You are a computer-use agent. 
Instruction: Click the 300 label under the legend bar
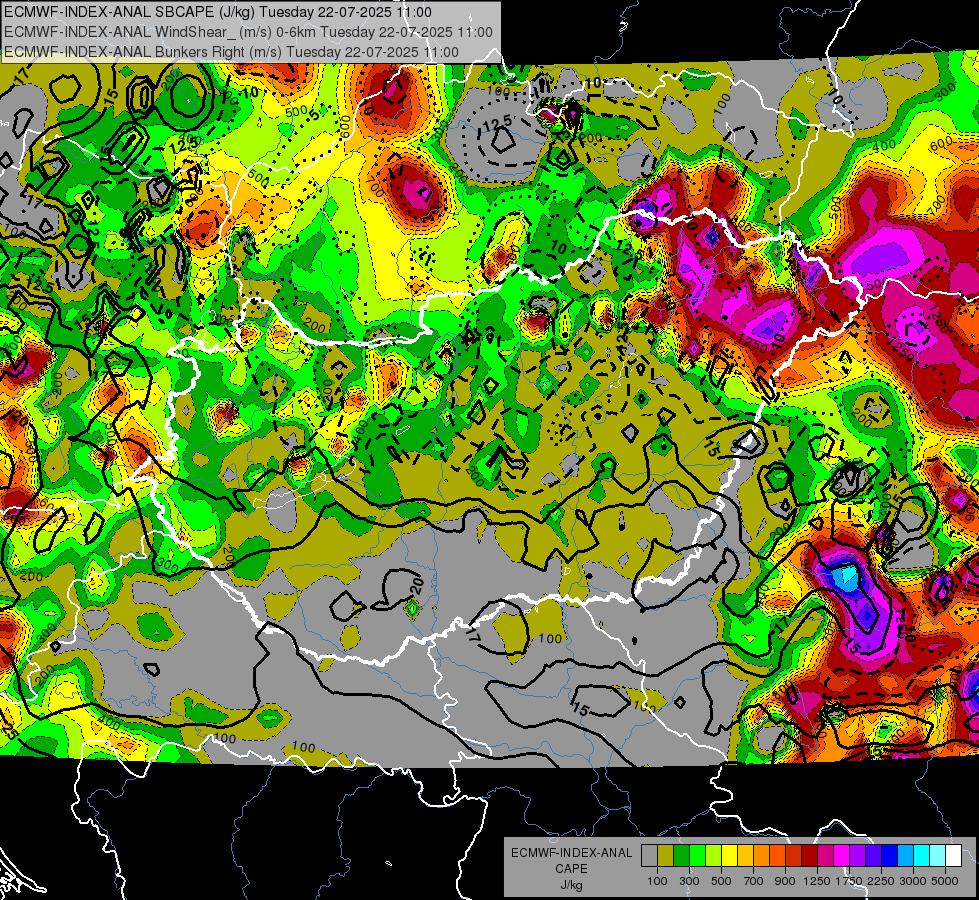(x=689, y=881)
